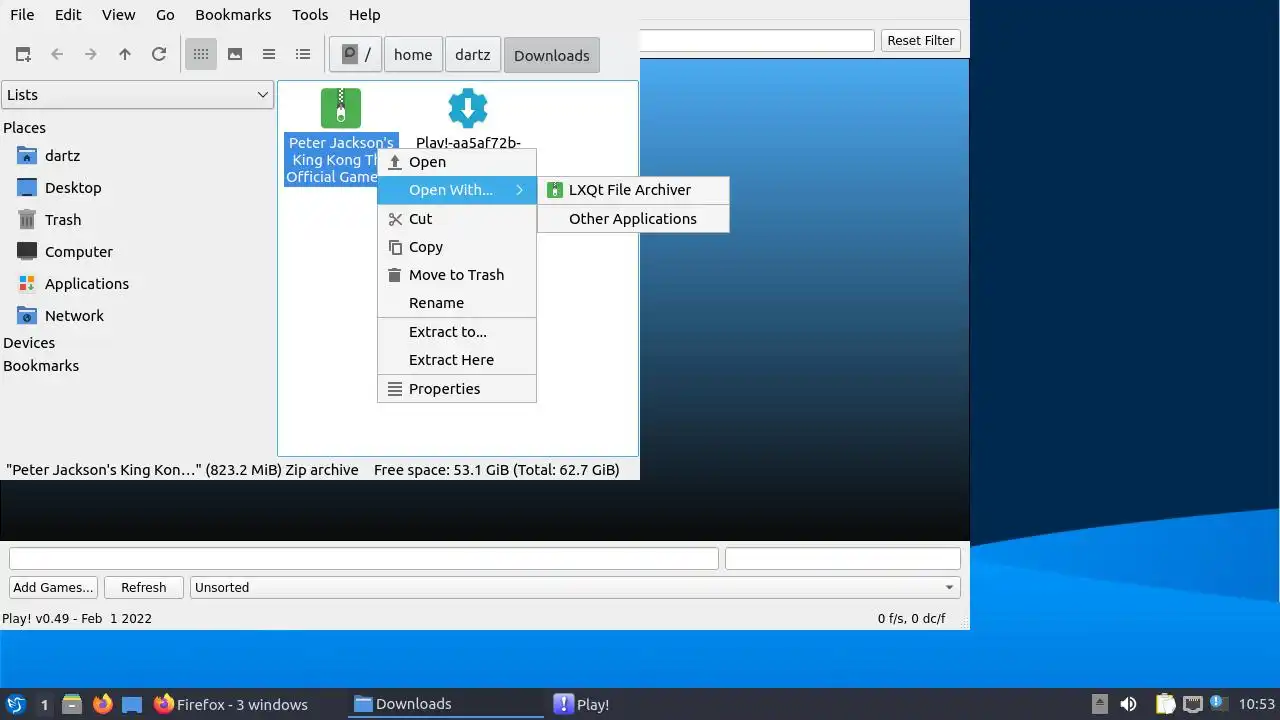Image resolution: width=1280 pixels, height=720 pixels.
Task: Switch to Play! taskbar window
Action: click(646, 704)
